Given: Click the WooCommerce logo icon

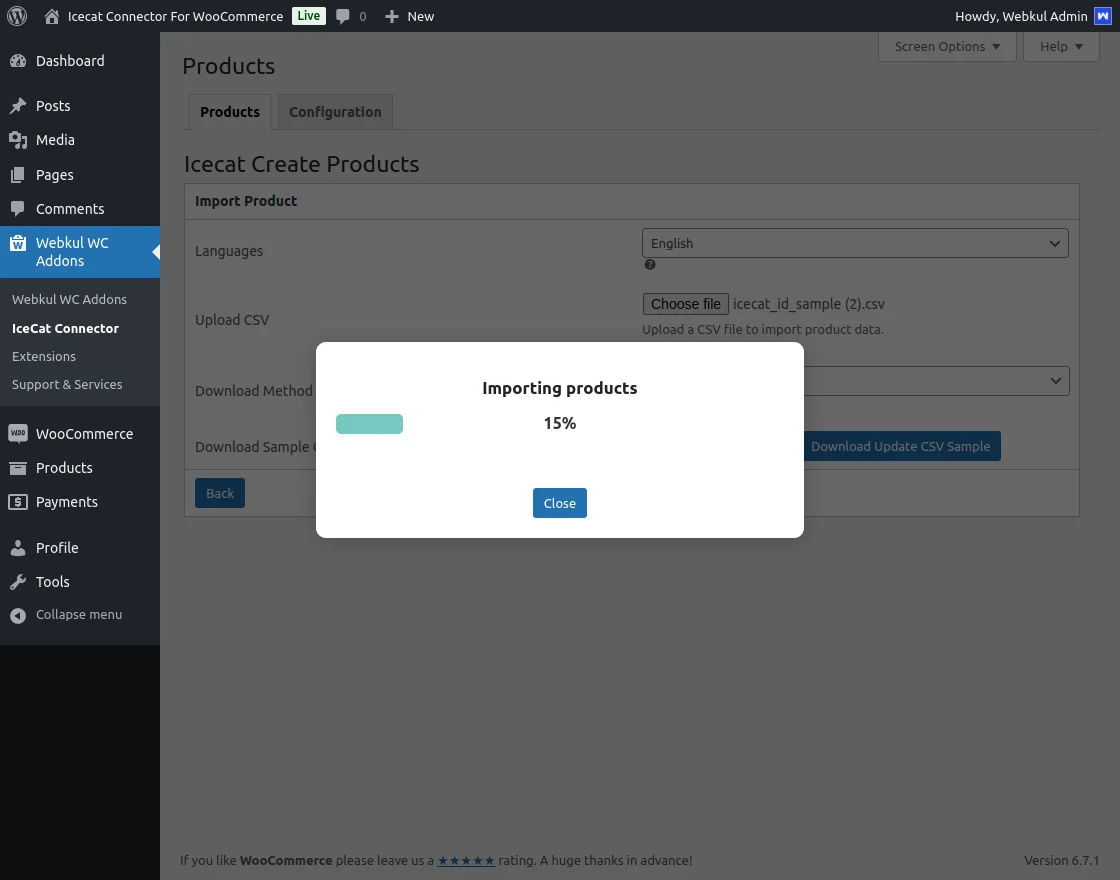Looking at the screenshot, I should click(18, 434).
